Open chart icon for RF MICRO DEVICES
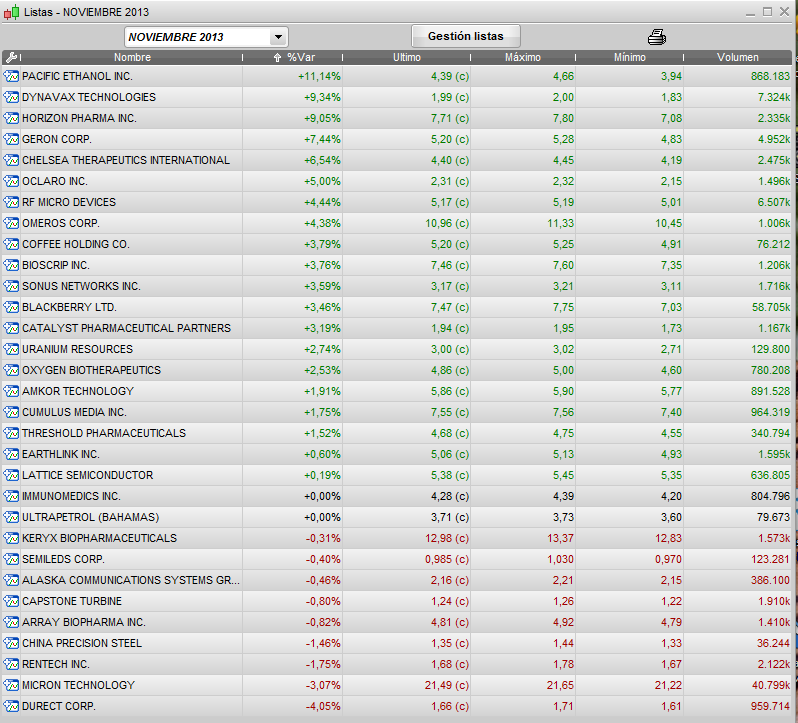 11,202
